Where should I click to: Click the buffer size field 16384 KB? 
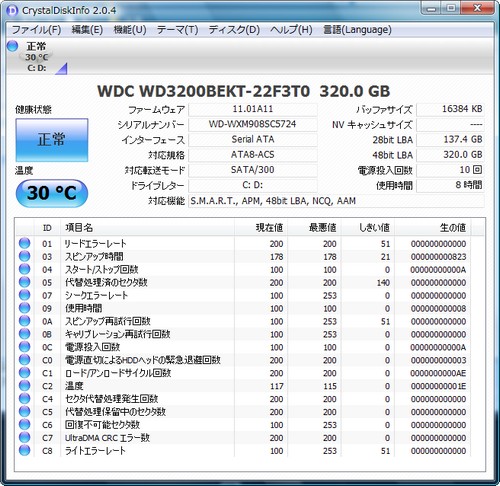[450, 109]
